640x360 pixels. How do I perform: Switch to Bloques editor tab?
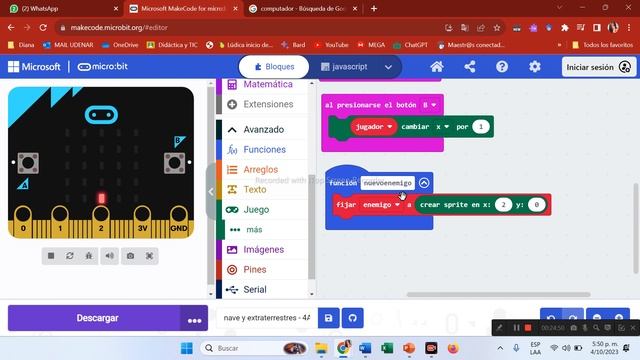coord(274,67)
